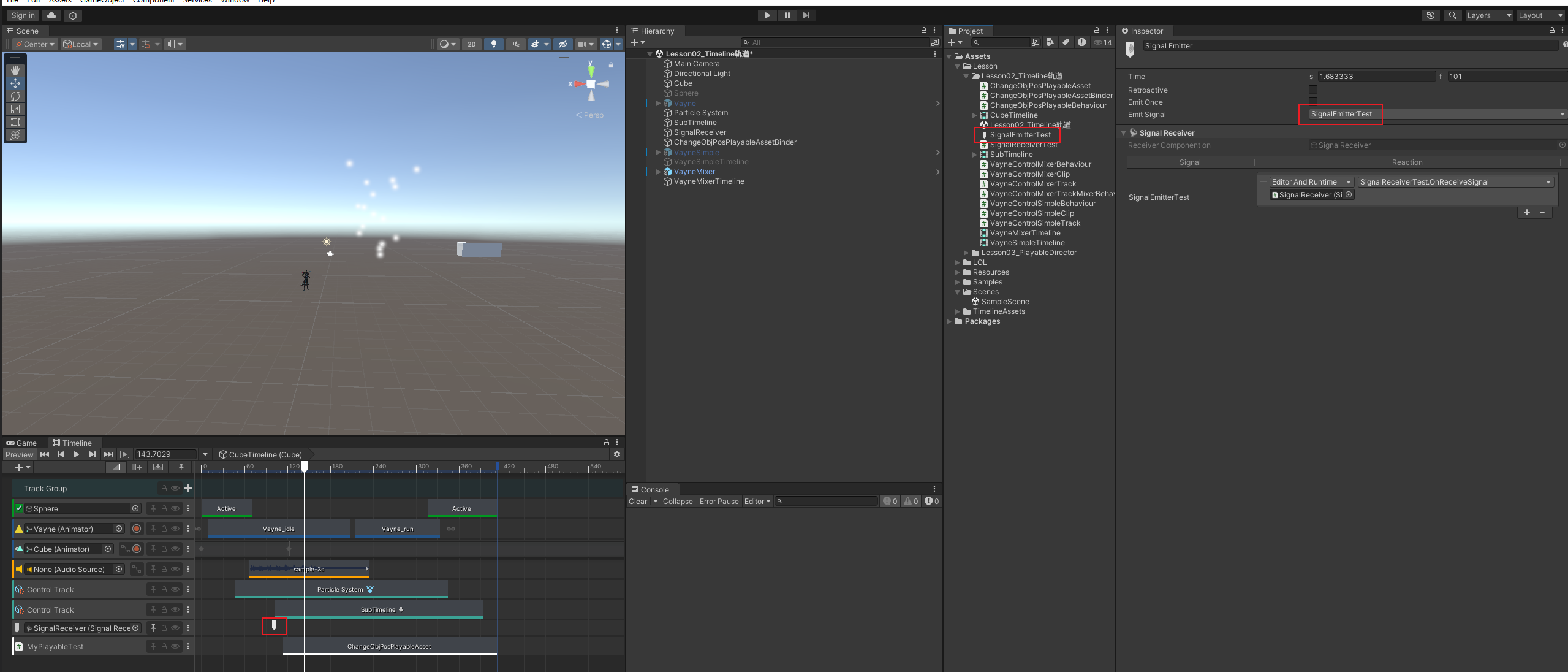
Task: Select the Rotate tool in Scene view
Action: pyautogui.click(x=15, y=96)
